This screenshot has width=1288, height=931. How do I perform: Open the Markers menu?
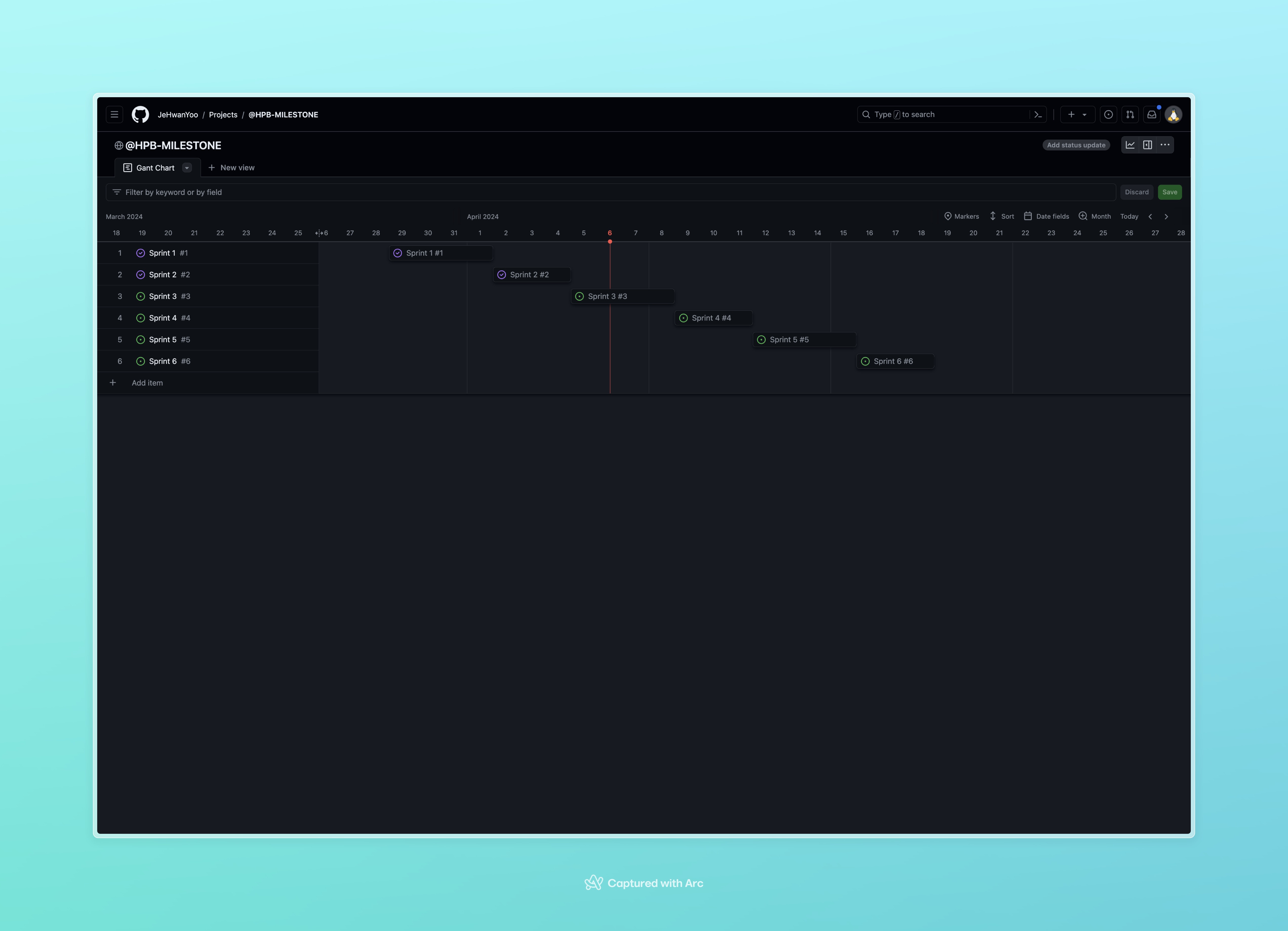pyautogui.click(x=961, y=216)
